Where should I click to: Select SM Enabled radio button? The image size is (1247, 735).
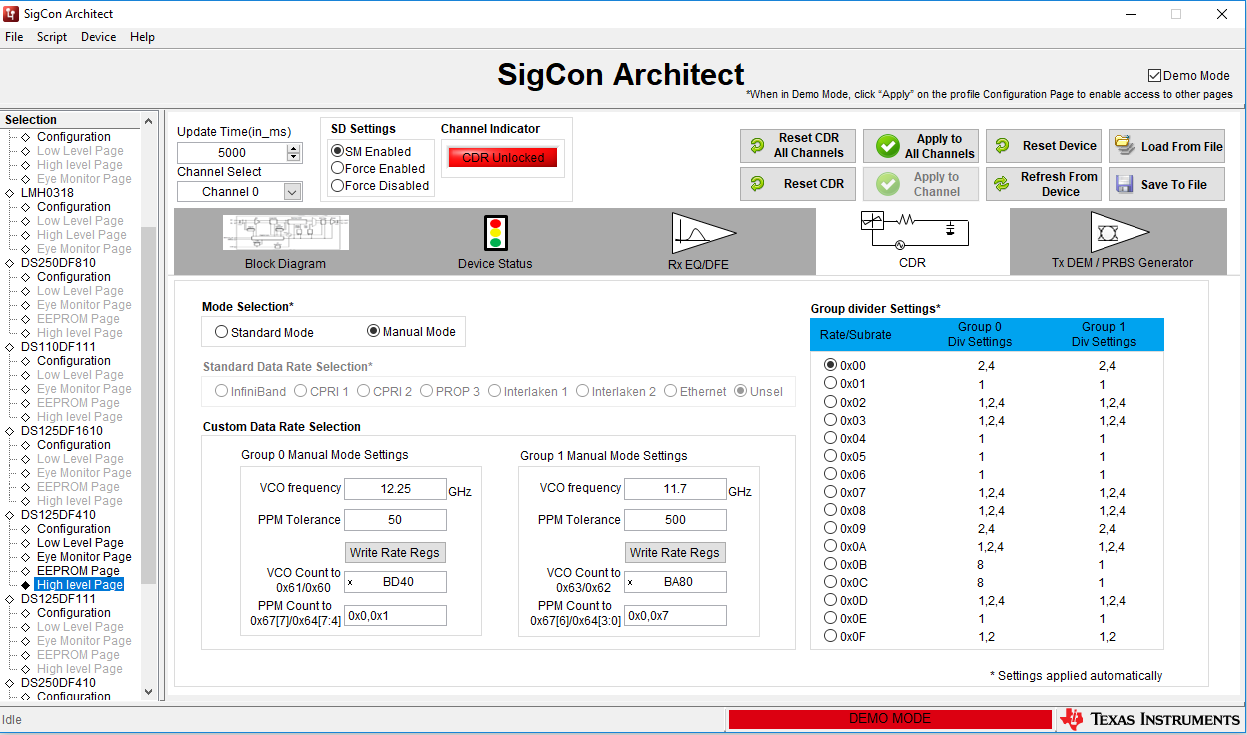338,151
